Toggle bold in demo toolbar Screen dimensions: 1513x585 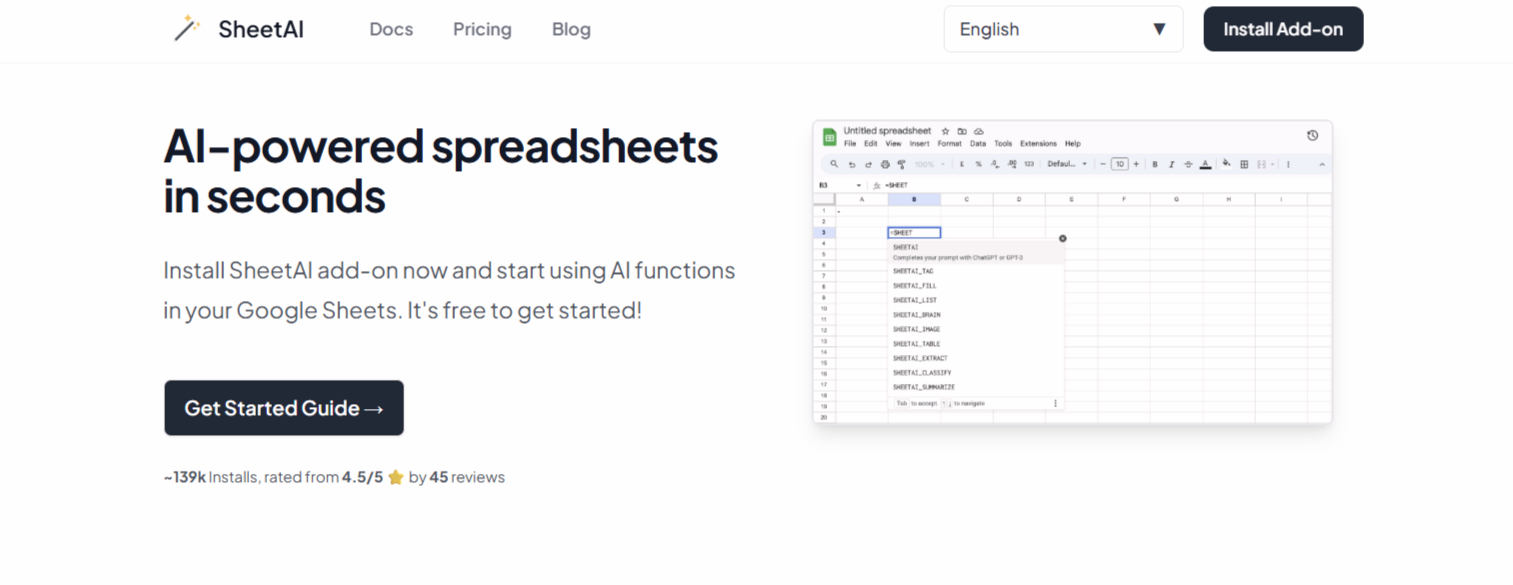coord(1155,164)
